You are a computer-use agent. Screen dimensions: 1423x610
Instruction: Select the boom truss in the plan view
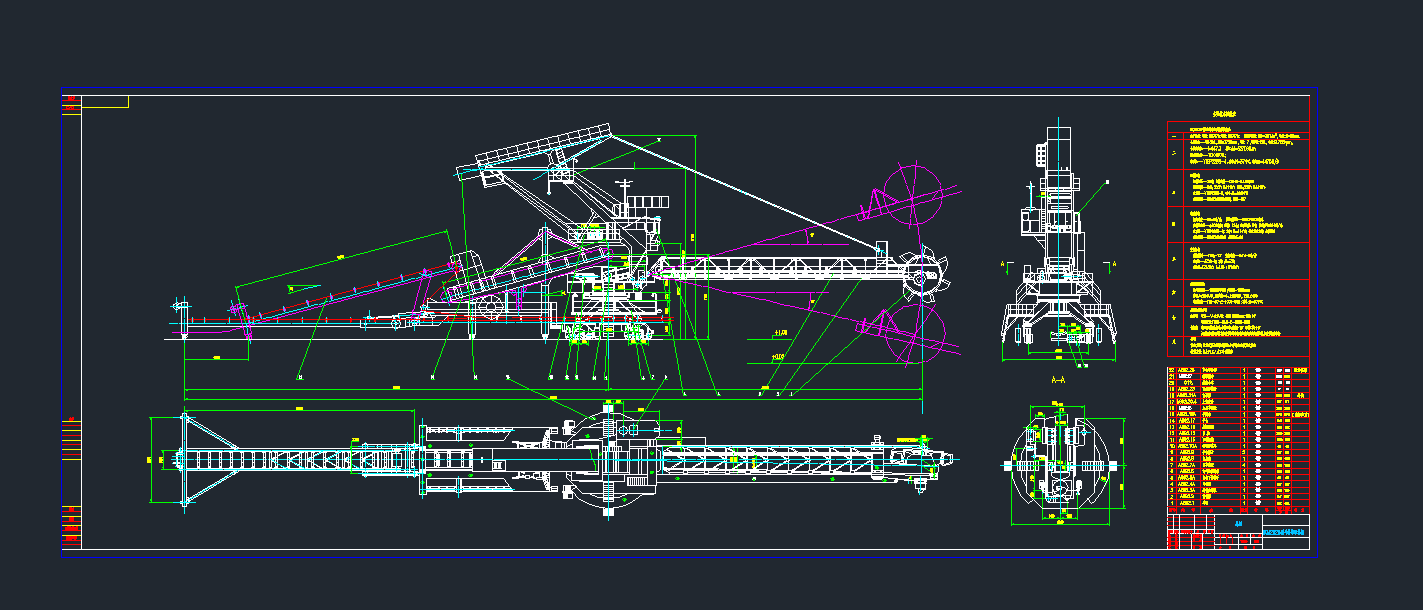click(770, 460)
